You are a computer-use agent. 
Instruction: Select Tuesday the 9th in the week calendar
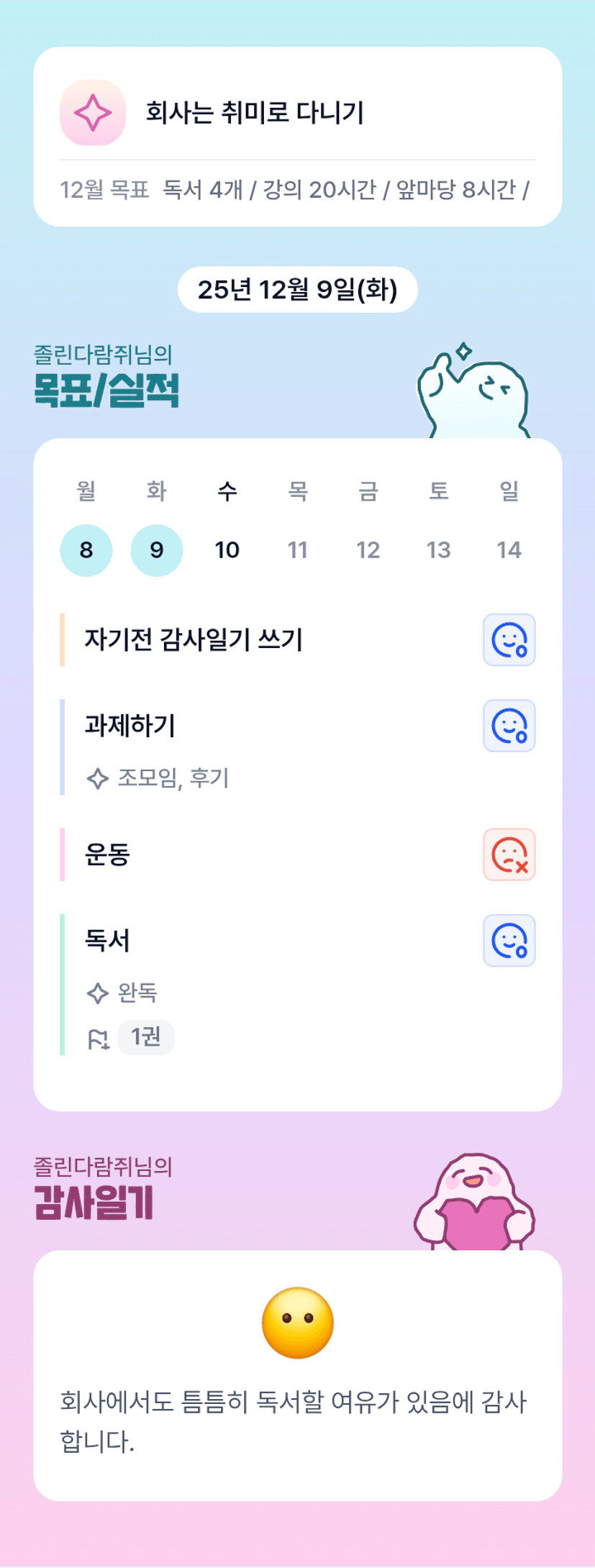(156, 550)
